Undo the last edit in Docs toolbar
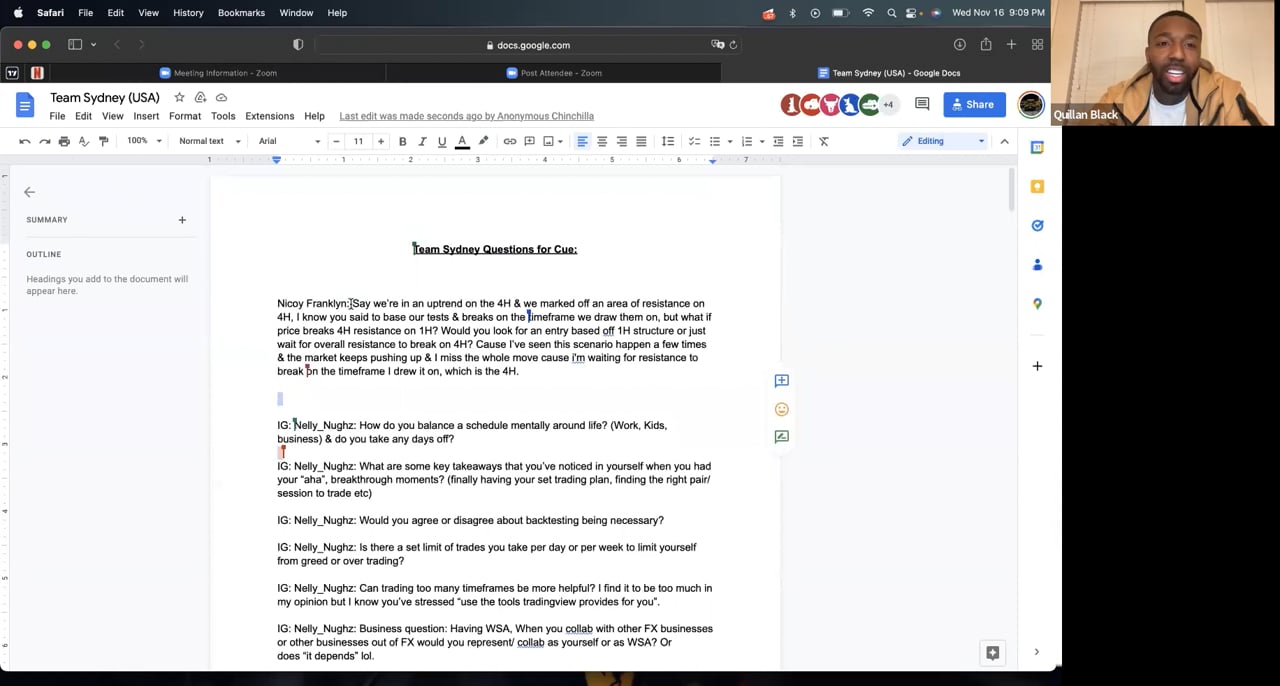The height and width of the screenshot is (686, 1280). tap(25, 141)
